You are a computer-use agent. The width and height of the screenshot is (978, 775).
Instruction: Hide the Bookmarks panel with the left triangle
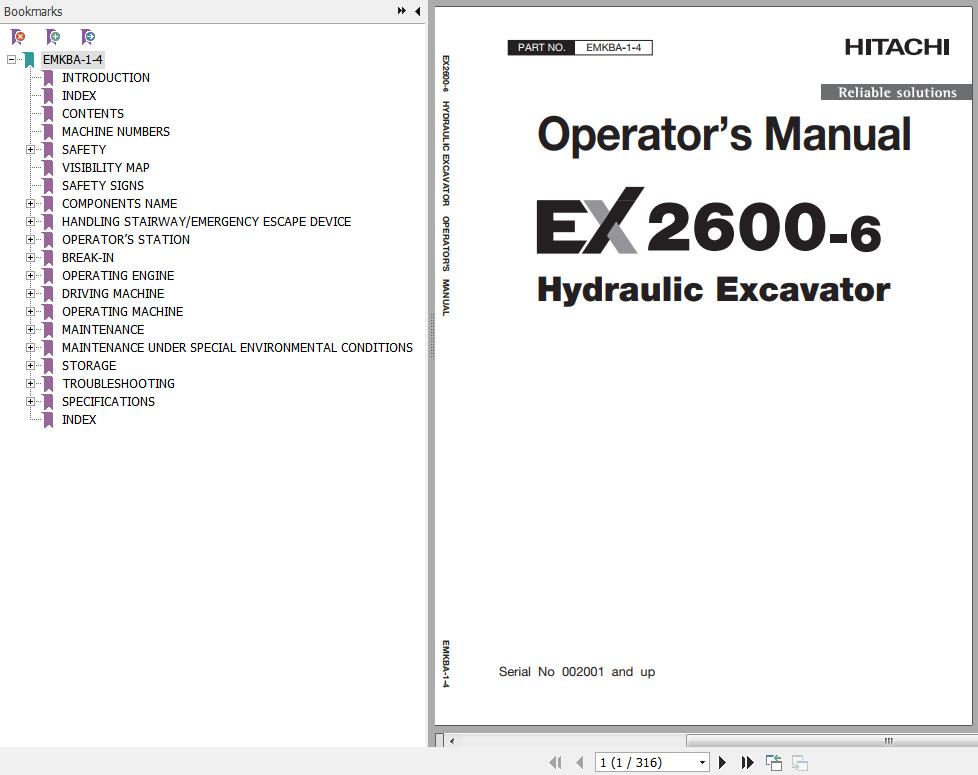(417, 11)
